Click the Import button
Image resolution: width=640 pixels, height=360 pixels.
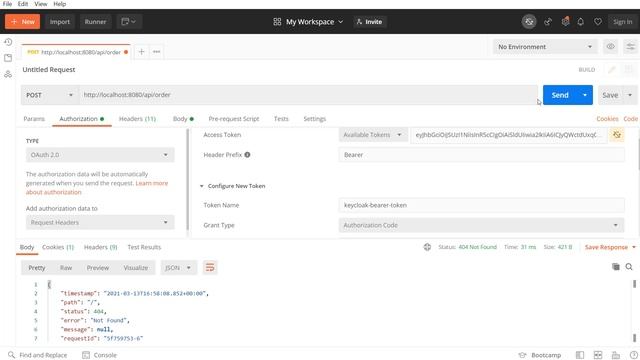(x=60, y=22)
